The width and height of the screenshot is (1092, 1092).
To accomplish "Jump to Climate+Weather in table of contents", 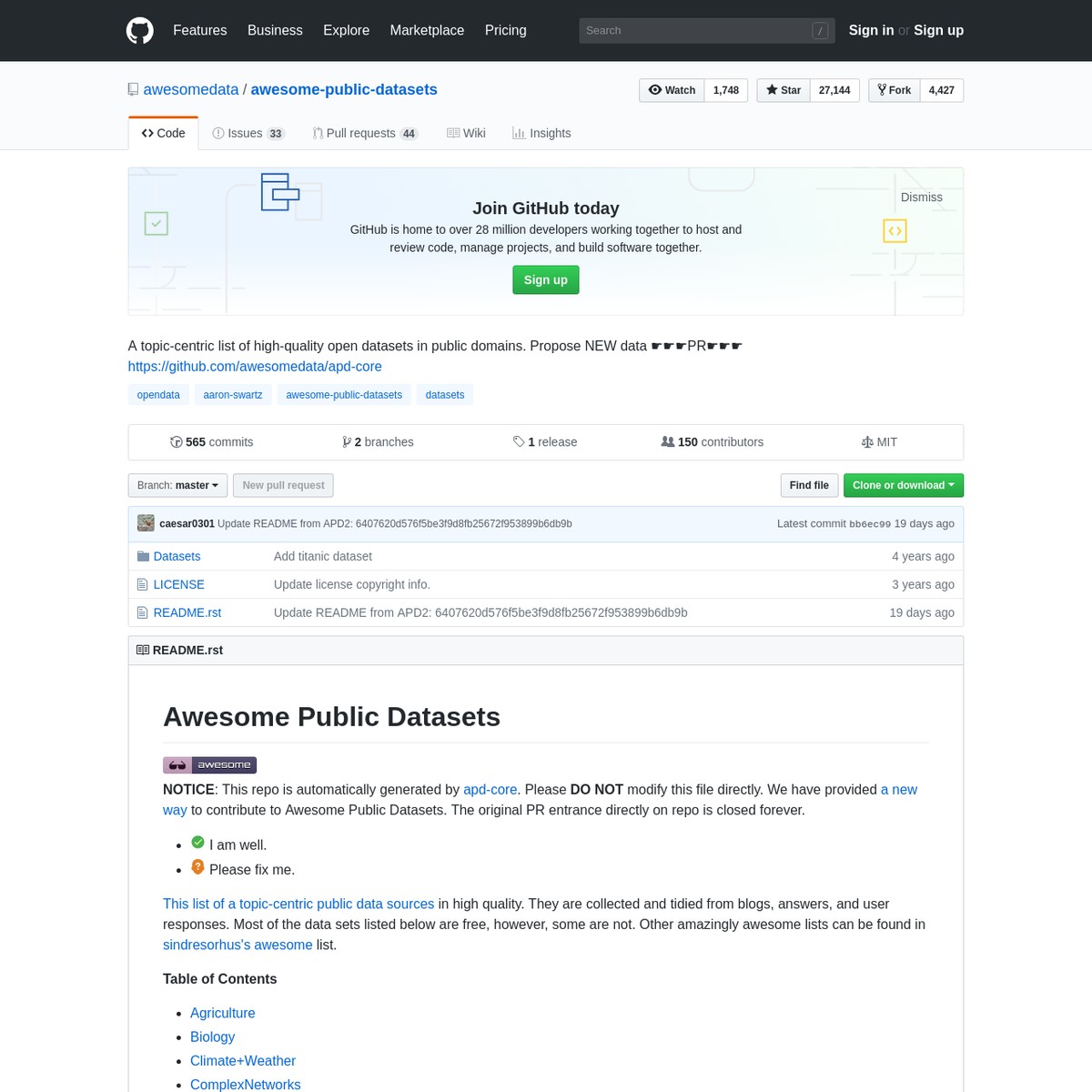I will pos(243,1060).
